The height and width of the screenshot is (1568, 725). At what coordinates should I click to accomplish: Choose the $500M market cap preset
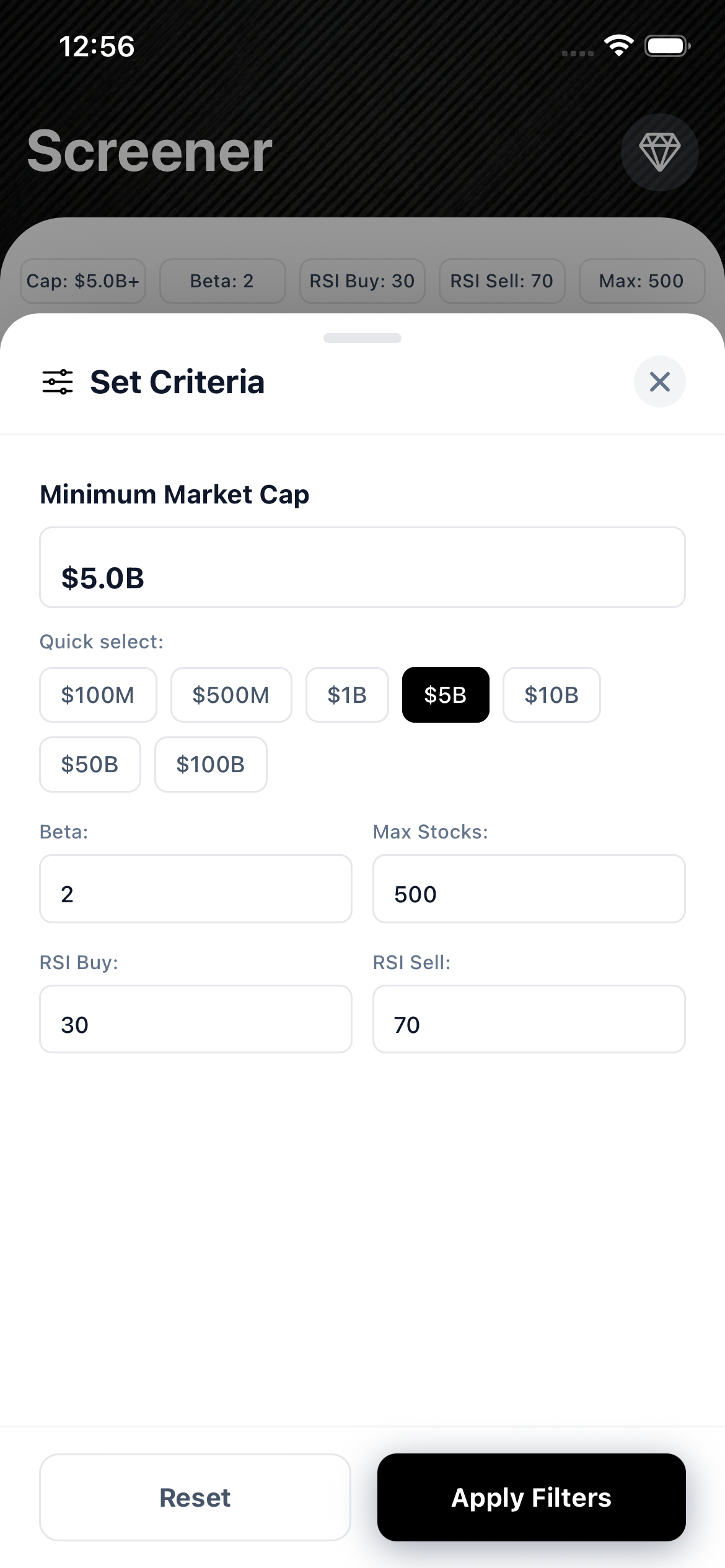231,695
